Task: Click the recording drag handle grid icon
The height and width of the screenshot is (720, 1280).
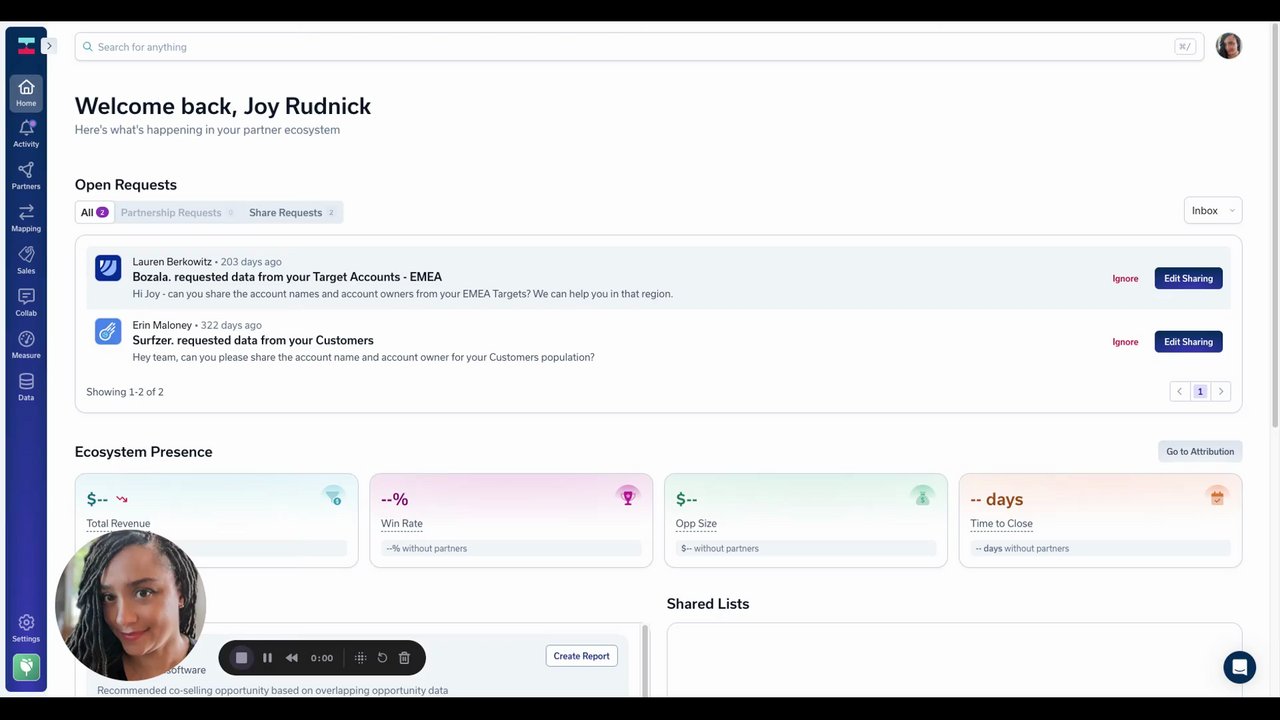Action: coord(360,658)
